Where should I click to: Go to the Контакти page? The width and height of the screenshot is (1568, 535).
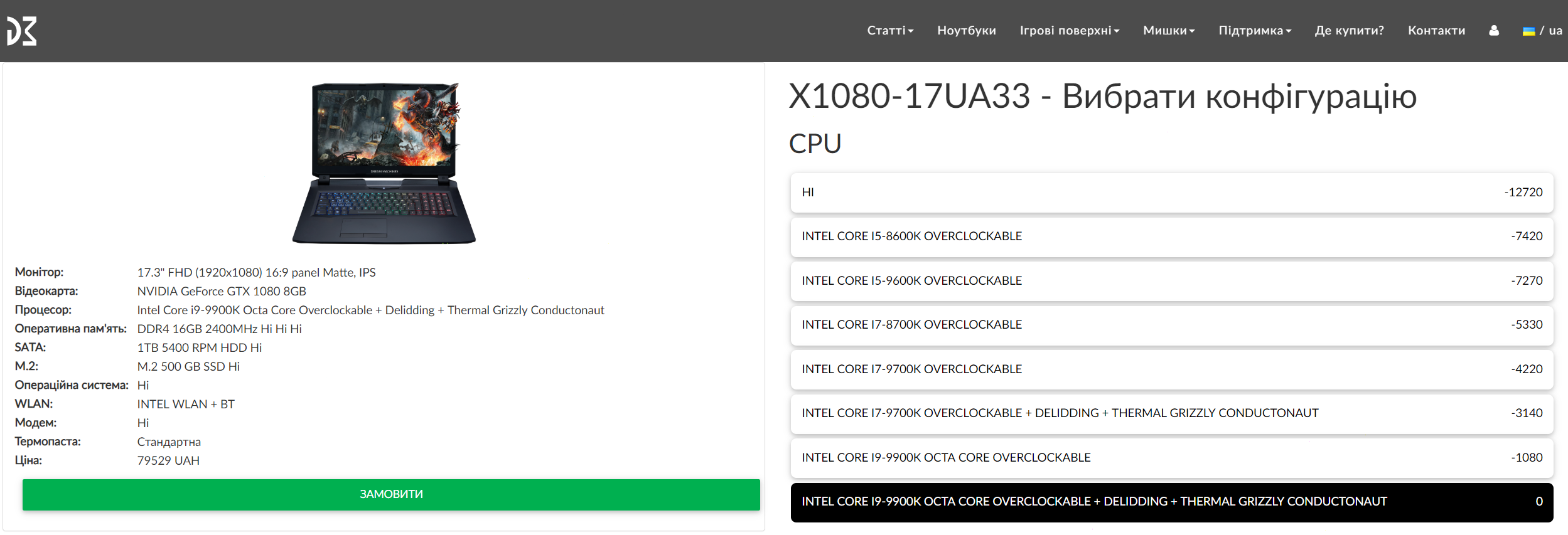1436,30
